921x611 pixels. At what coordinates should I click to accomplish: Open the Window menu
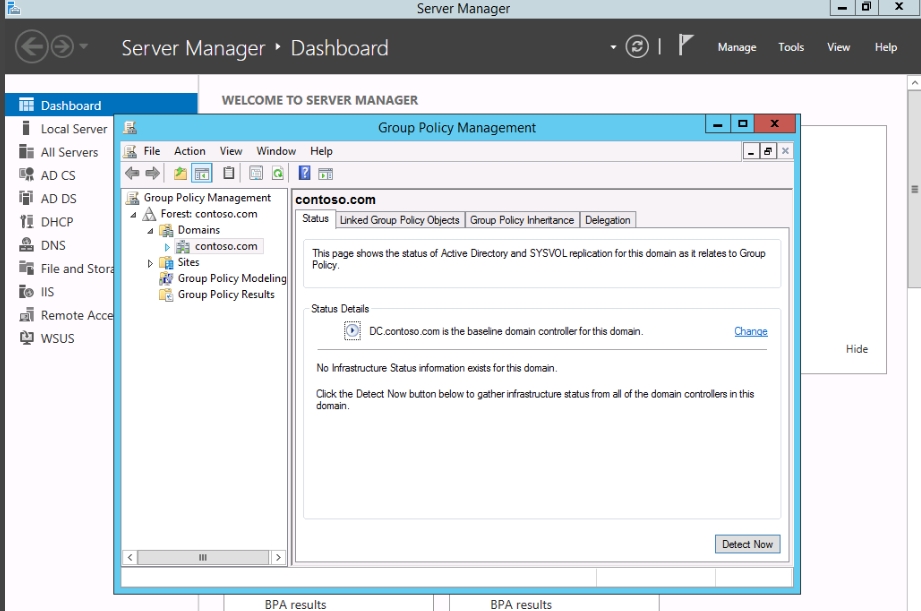(276, 151)
